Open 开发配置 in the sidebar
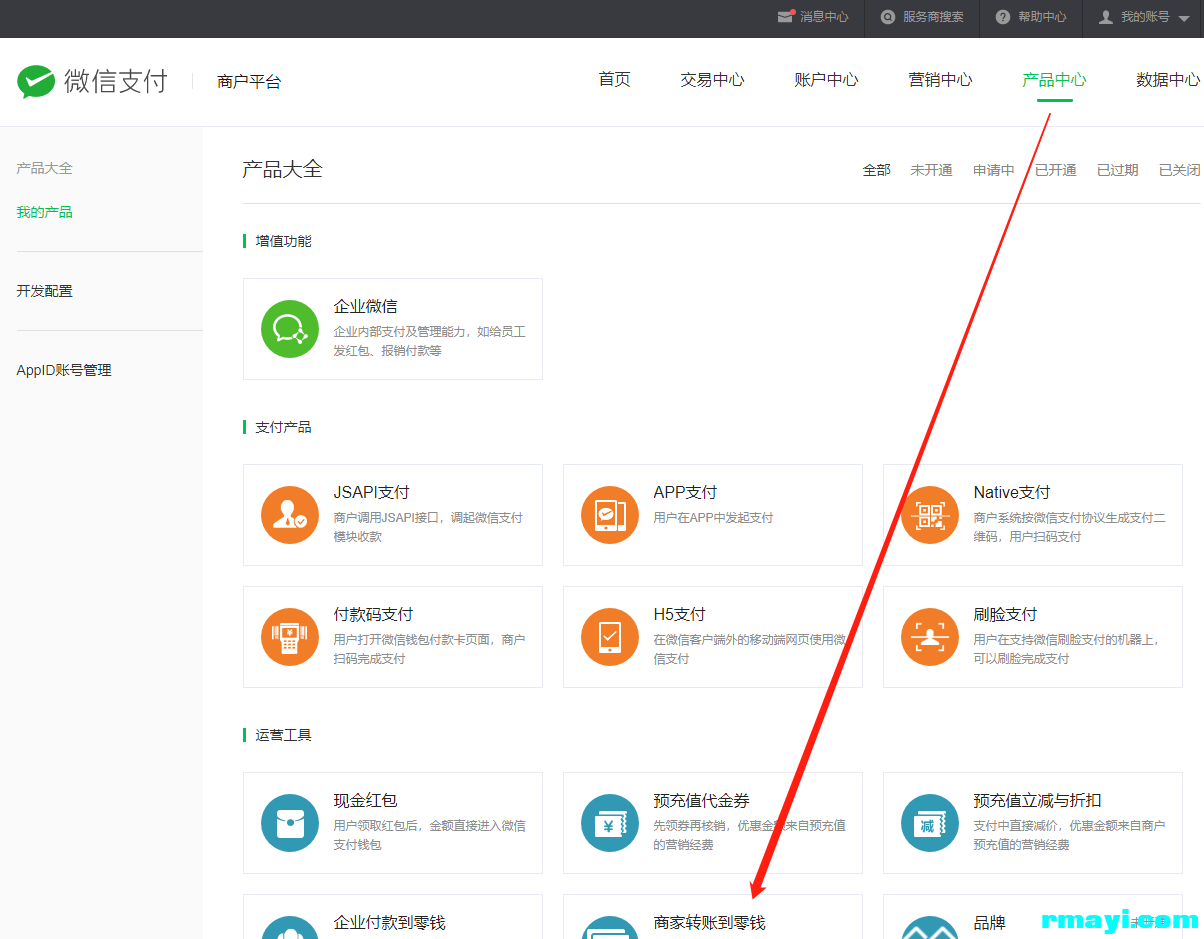 (45, 291)
